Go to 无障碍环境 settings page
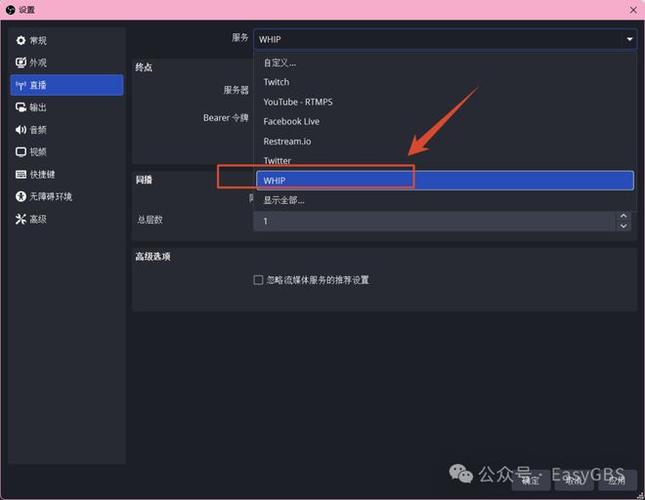The width and height of the screenshot is (645, 500). [67, 197]
